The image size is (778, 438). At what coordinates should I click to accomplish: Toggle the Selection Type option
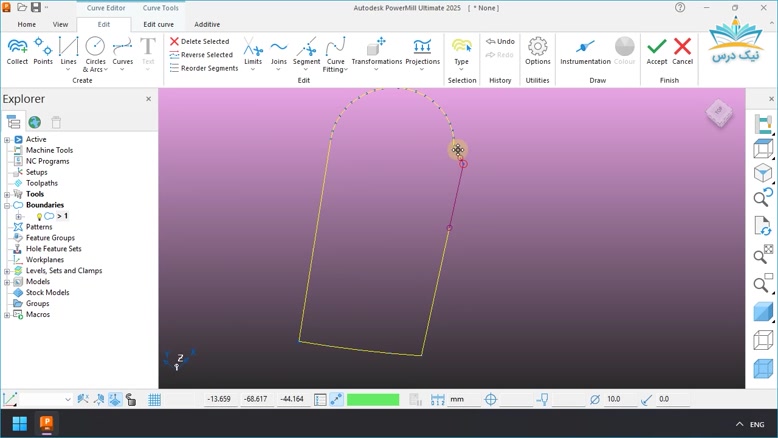tap(461, 51)
